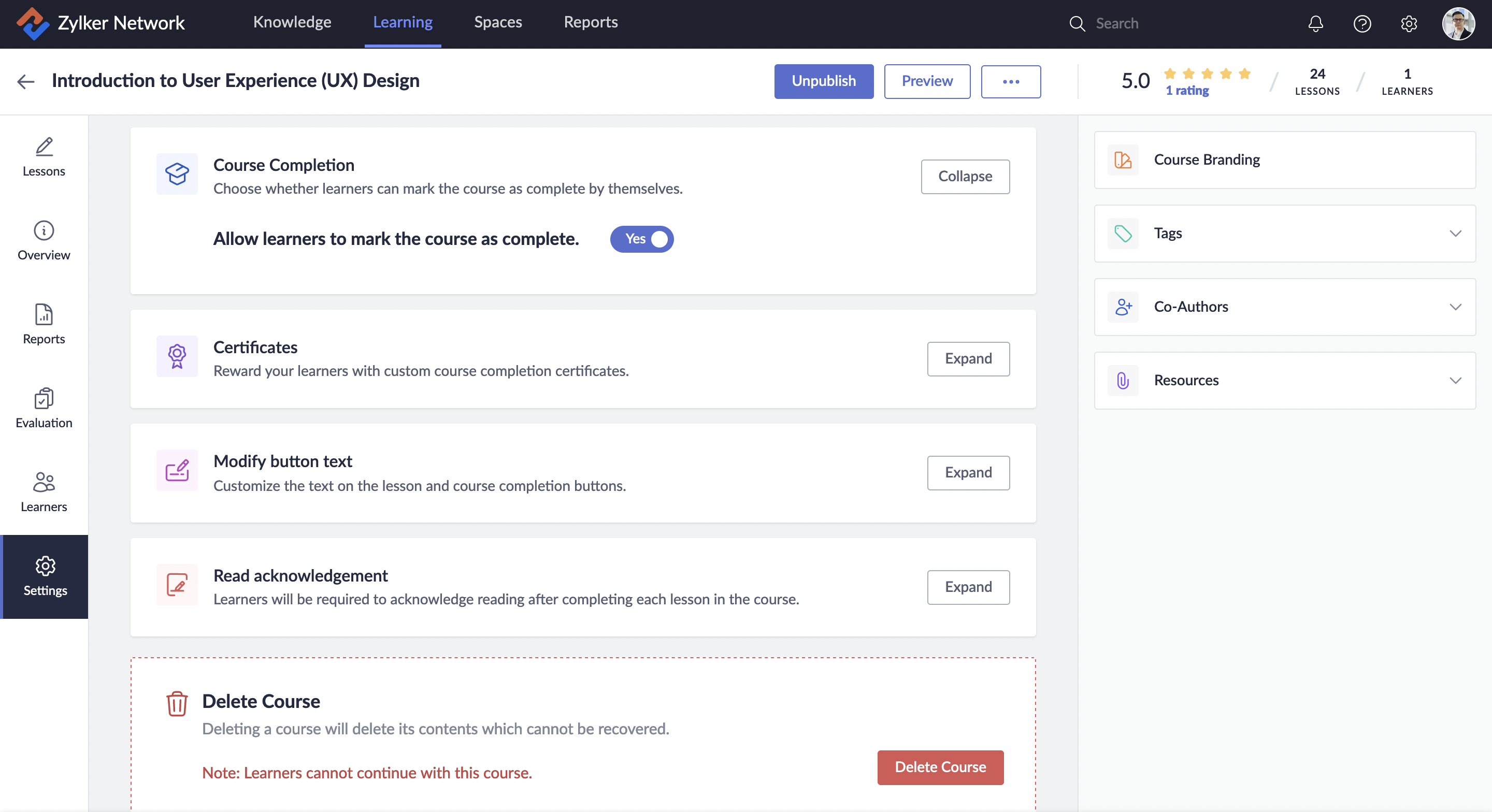The height and width of the screenshot is (812, 1492).
Task: Click the back arrow beside course title
Action: tap(25, 82)
